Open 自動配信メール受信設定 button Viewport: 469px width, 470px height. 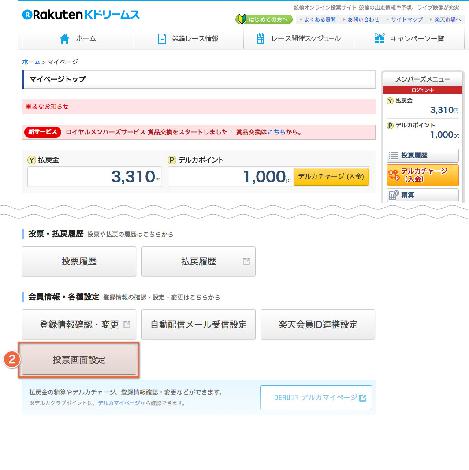(x=198, y=324)
